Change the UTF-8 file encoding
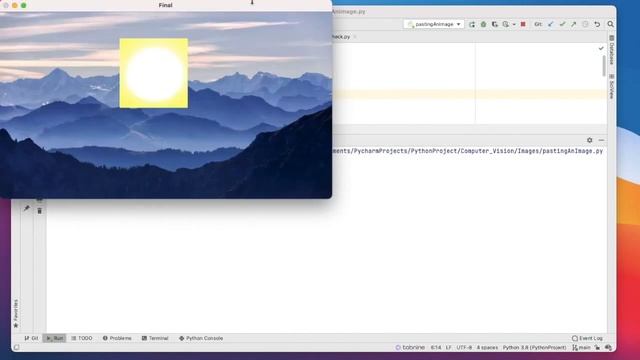 tap(464, 347)
